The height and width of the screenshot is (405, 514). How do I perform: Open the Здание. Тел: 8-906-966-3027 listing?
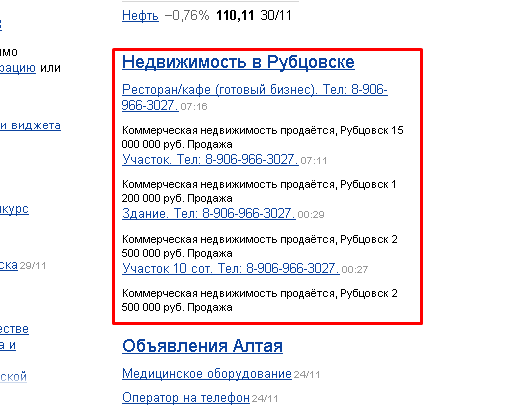[x=209, y=213]
